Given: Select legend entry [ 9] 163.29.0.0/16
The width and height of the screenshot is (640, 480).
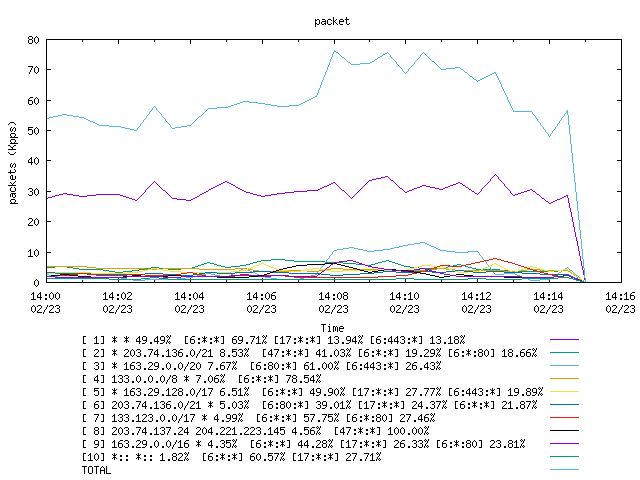Looking at the screenshot, I should [x=304, y=444].
